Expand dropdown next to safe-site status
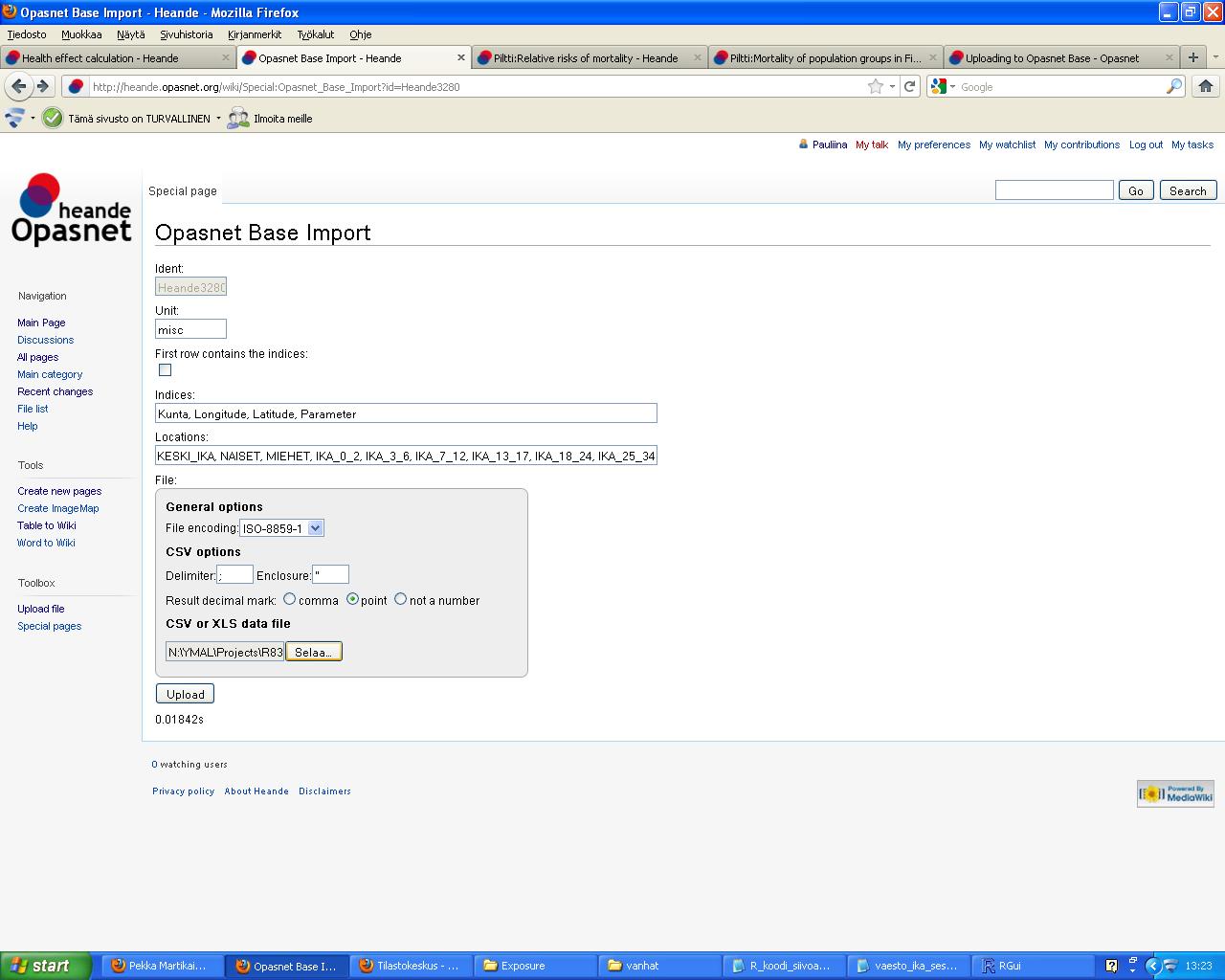The image size is (1225, 980). (218, 119)
